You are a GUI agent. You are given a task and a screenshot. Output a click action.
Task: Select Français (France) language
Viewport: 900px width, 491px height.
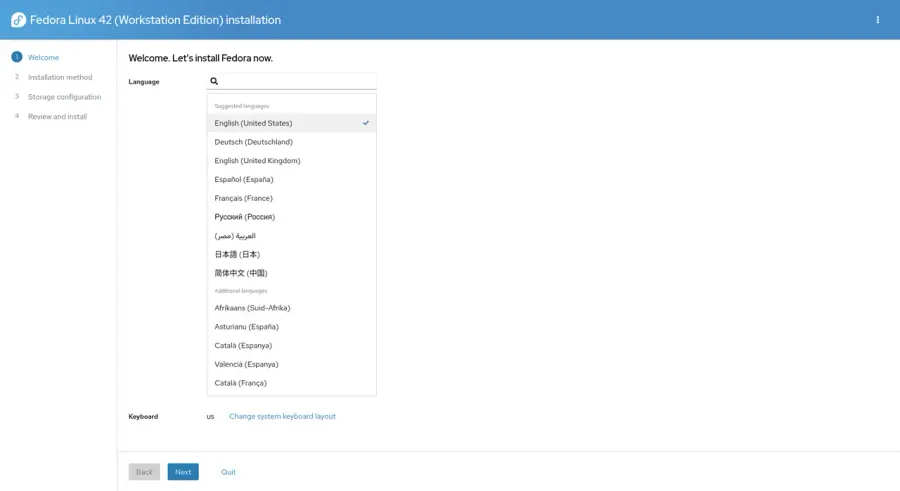pyautogui.click(x=292, y=198)
